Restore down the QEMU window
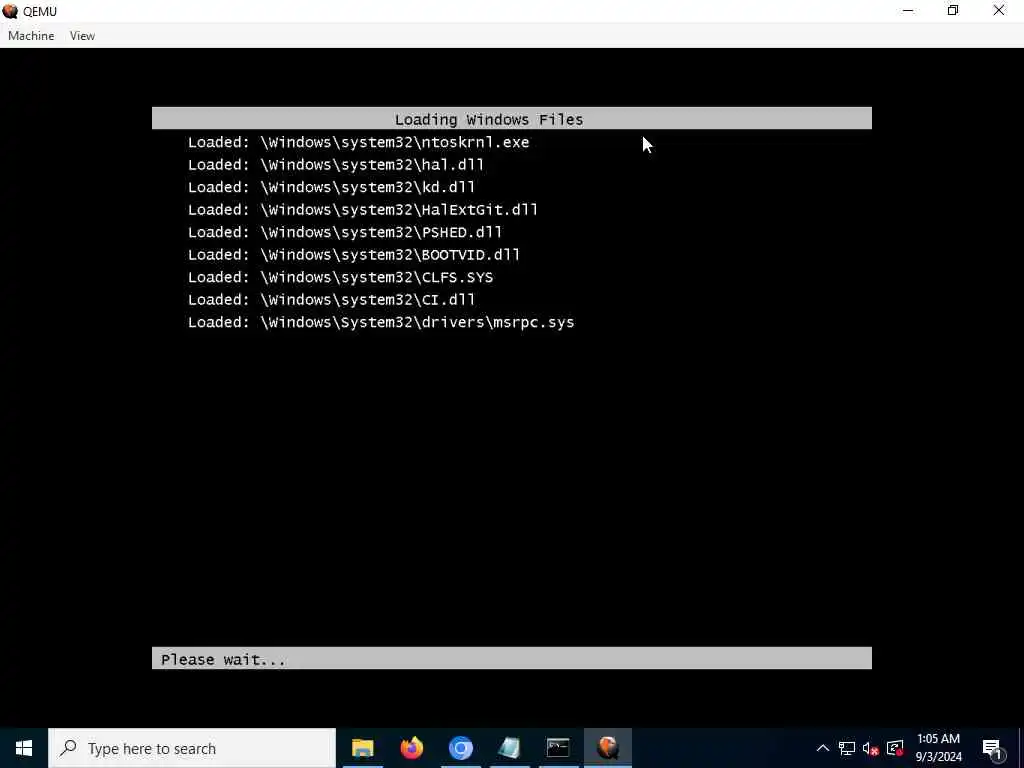The height and width of the screenshot is (768, 1024). [953, 10]
